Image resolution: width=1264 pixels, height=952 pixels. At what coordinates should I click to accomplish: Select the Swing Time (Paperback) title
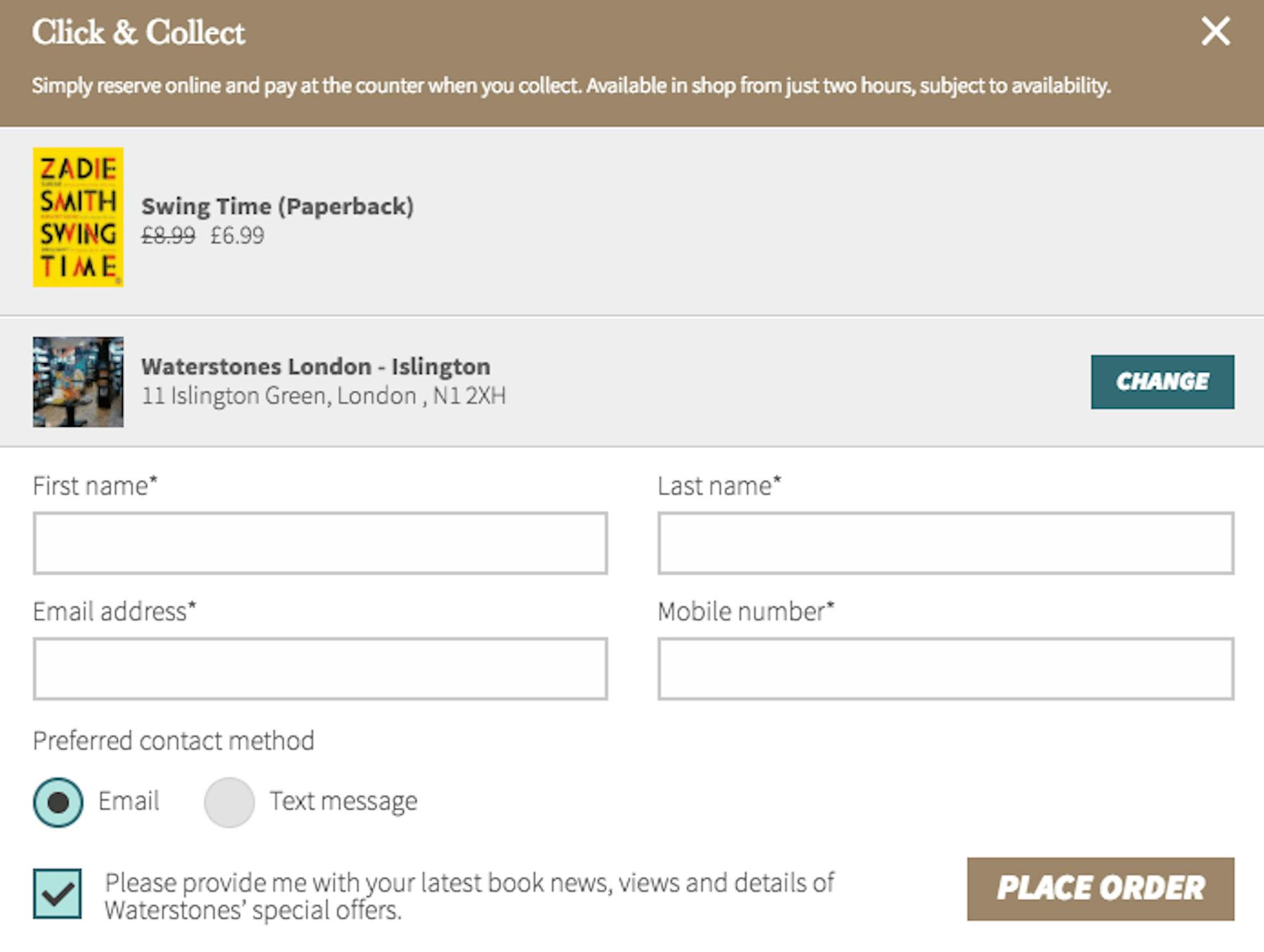(x=277, y=206)
